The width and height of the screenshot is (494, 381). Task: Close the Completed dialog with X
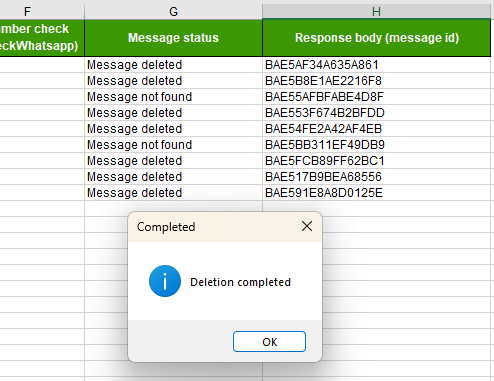(x=307, y=226)
